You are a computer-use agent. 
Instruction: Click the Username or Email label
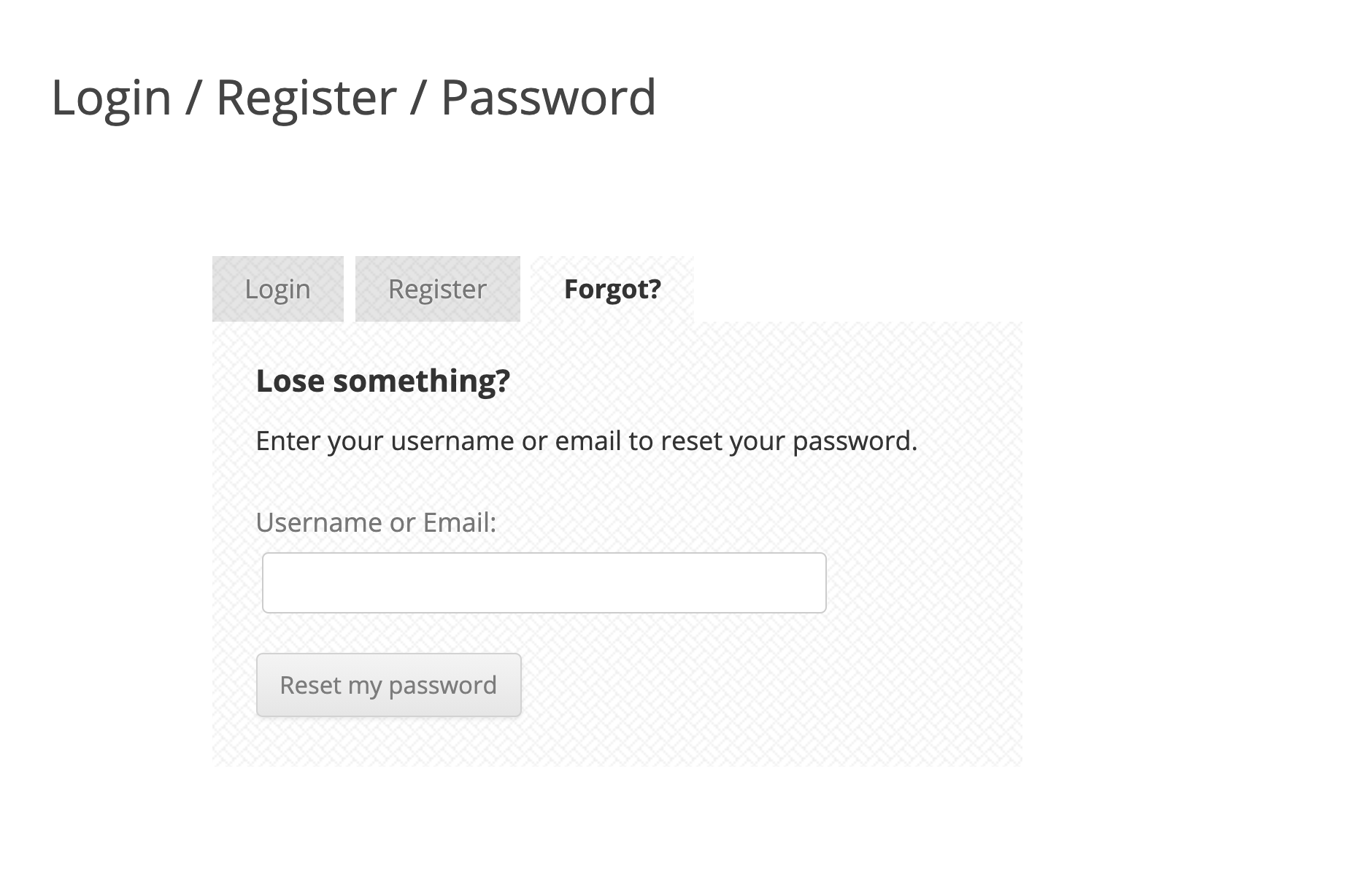click(377, 522)
